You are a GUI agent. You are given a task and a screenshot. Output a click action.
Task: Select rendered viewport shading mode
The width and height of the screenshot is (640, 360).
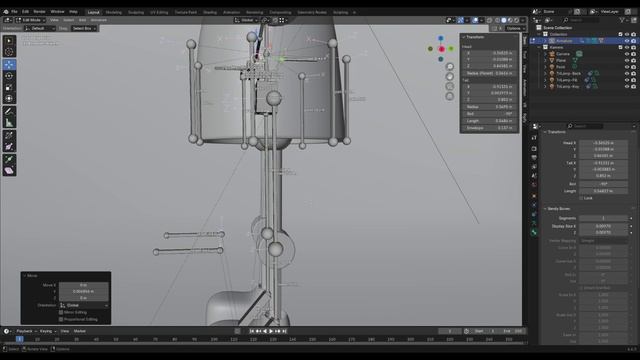coord(517,20)
